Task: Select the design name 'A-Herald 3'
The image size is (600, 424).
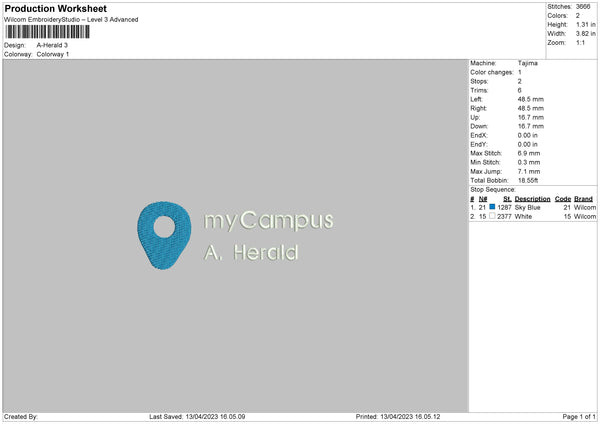Action: (x=52, y=45)
